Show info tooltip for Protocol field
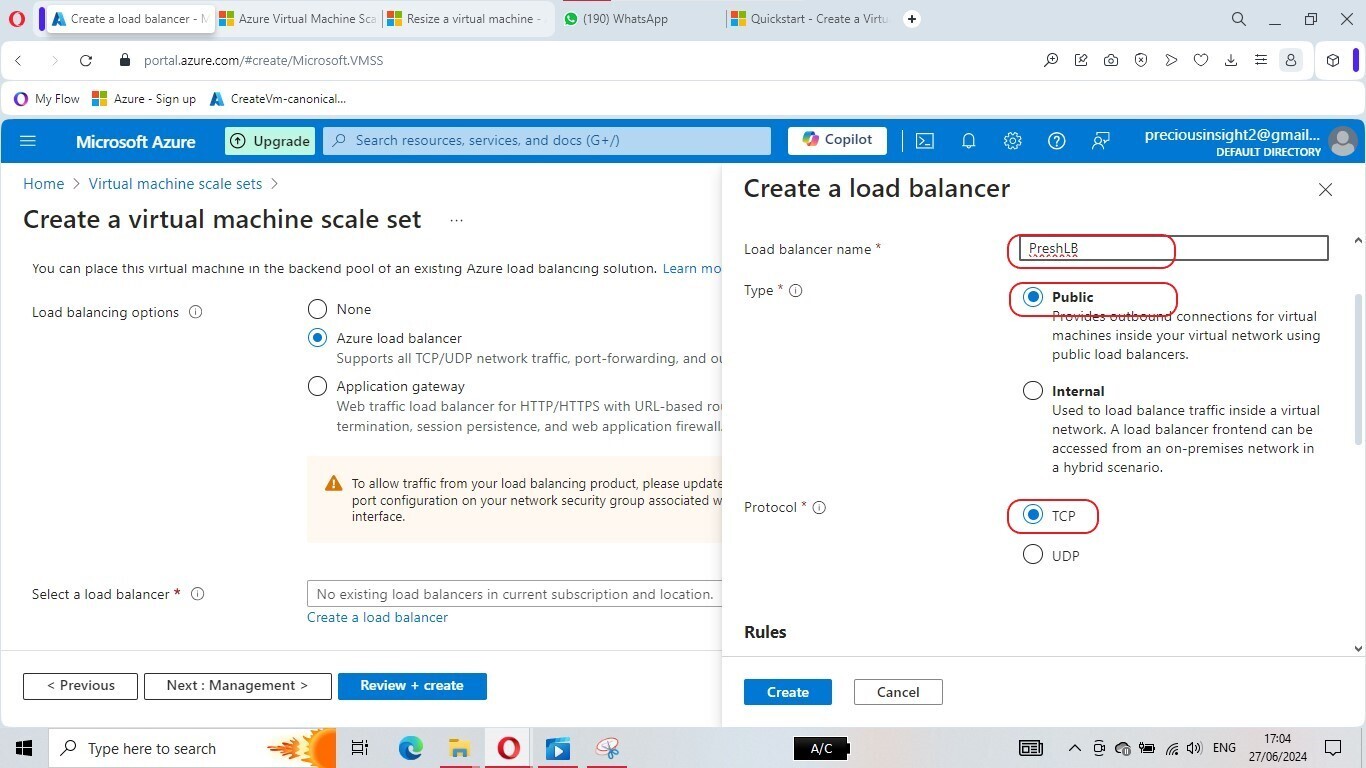This screenshot has width=1366, height=768. 819,508
